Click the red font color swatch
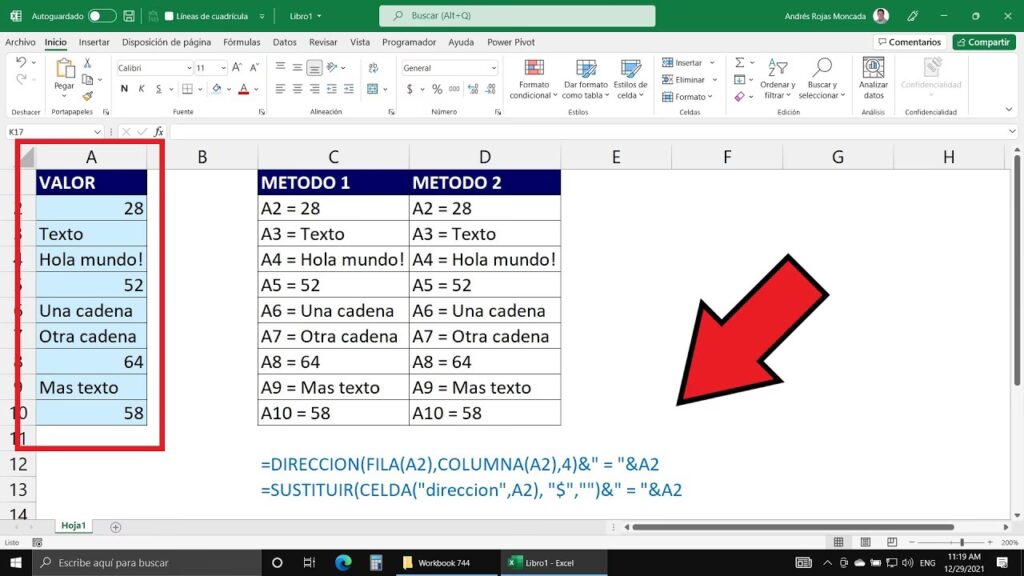1024x576 pixels. (x=242, y=89)
